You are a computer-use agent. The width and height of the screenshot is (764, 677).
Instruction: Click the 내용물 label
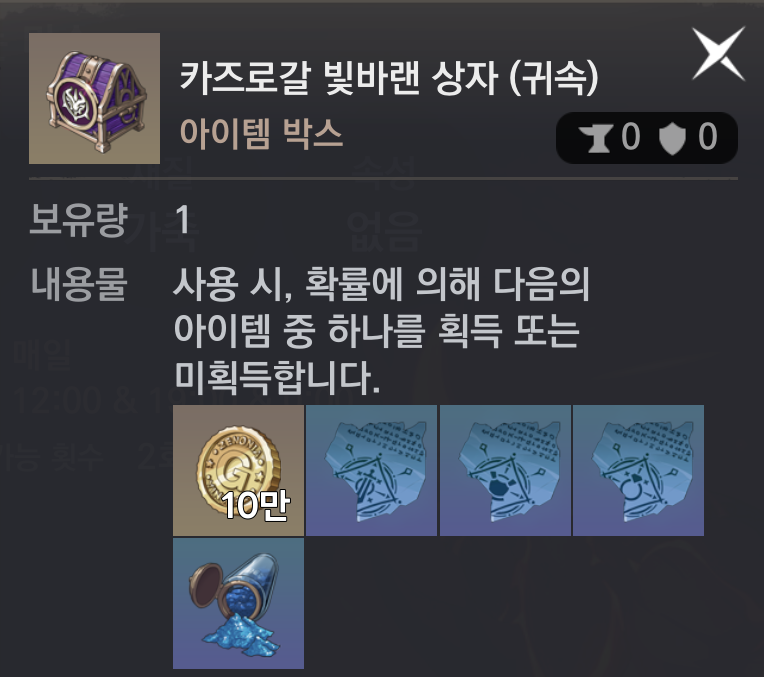point(79,284)
